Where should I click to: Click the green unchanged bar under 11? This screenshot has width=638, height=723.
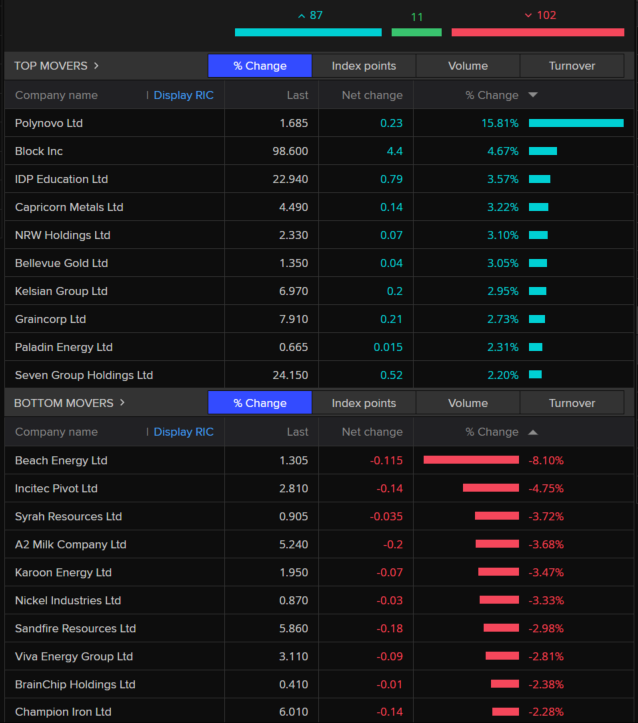point(417,32)
